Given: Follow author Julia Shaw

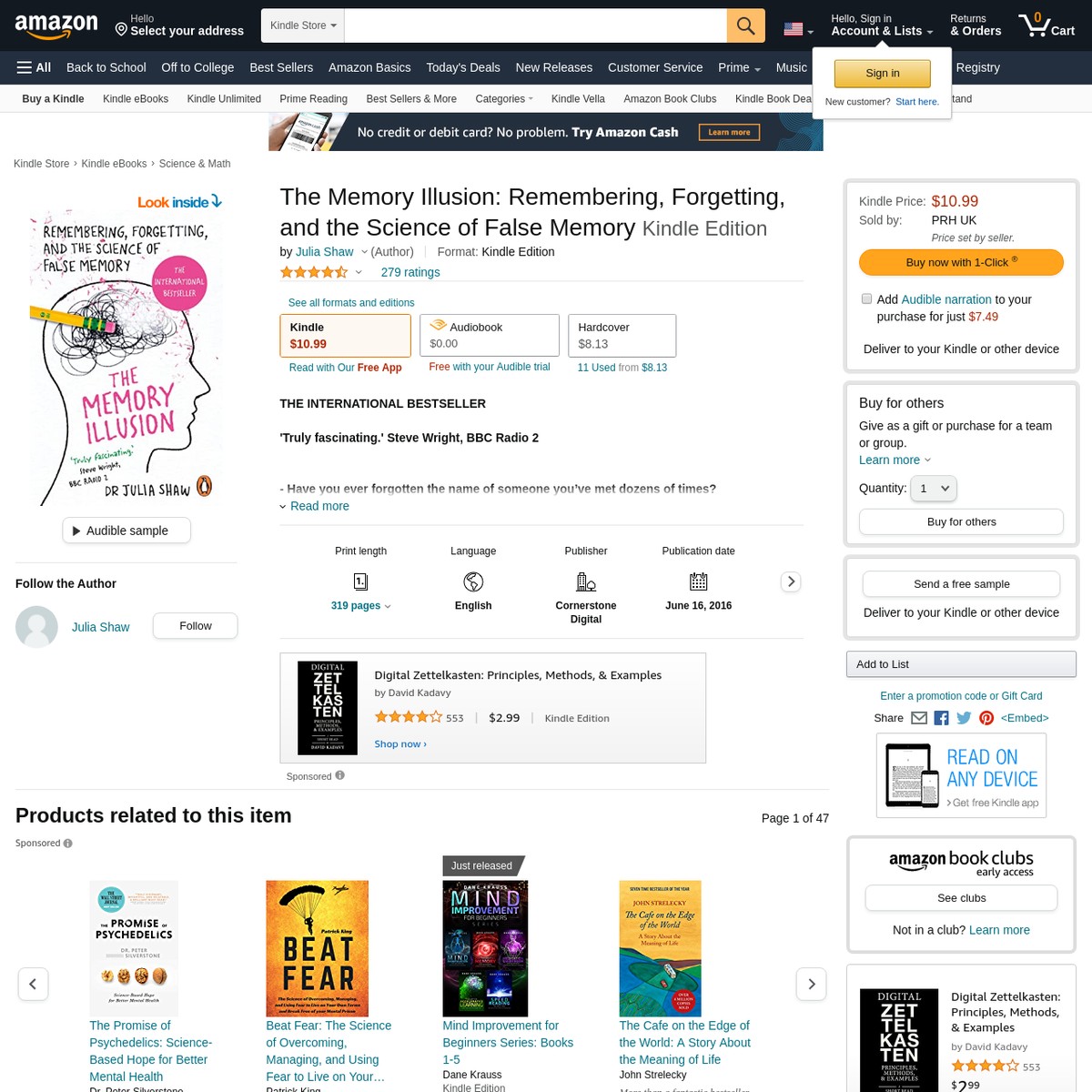Looking at the screenshot, I should tap(195, 626).
